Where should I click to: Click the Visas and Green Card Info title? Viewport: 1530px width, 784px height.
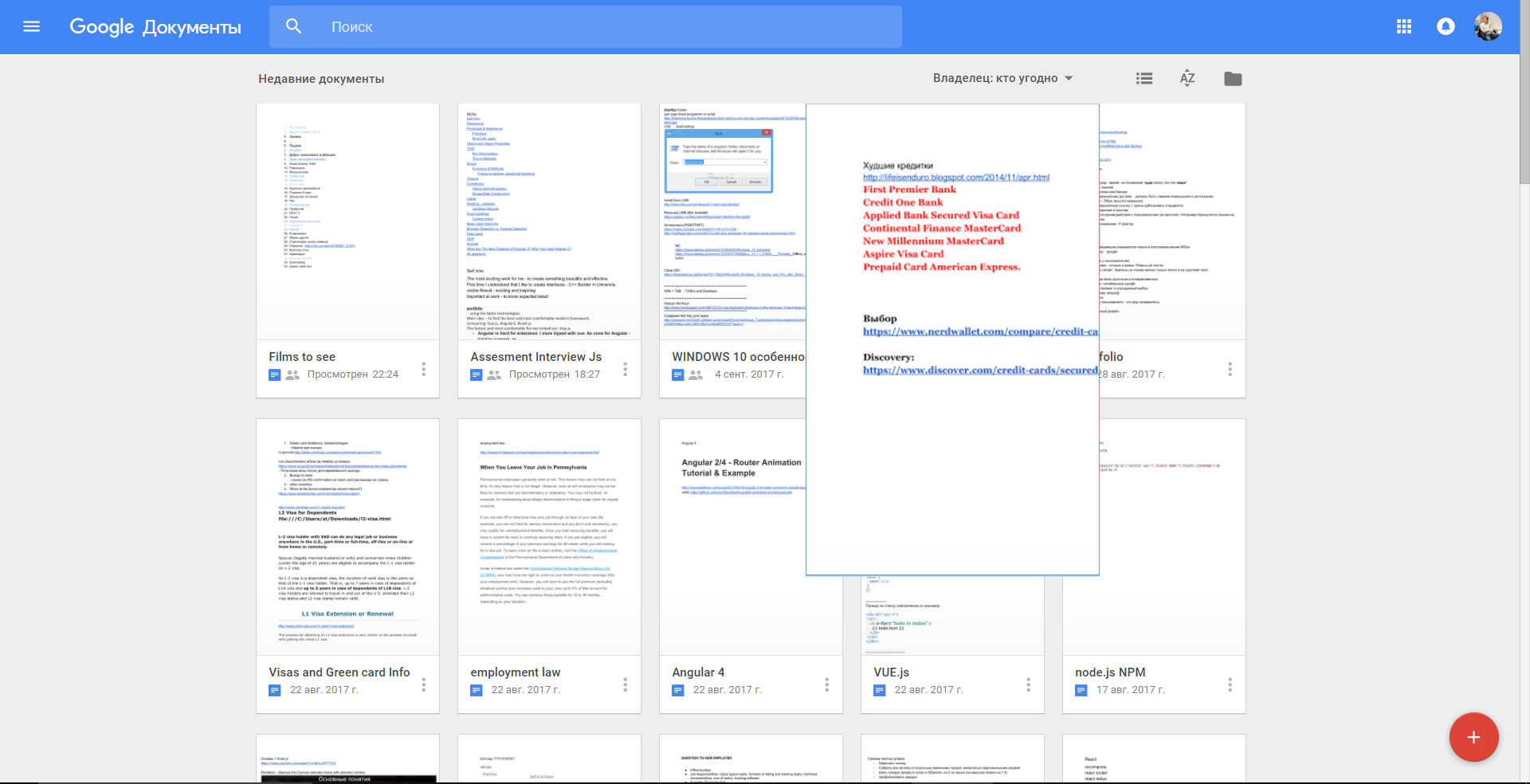tap(339, 672)
